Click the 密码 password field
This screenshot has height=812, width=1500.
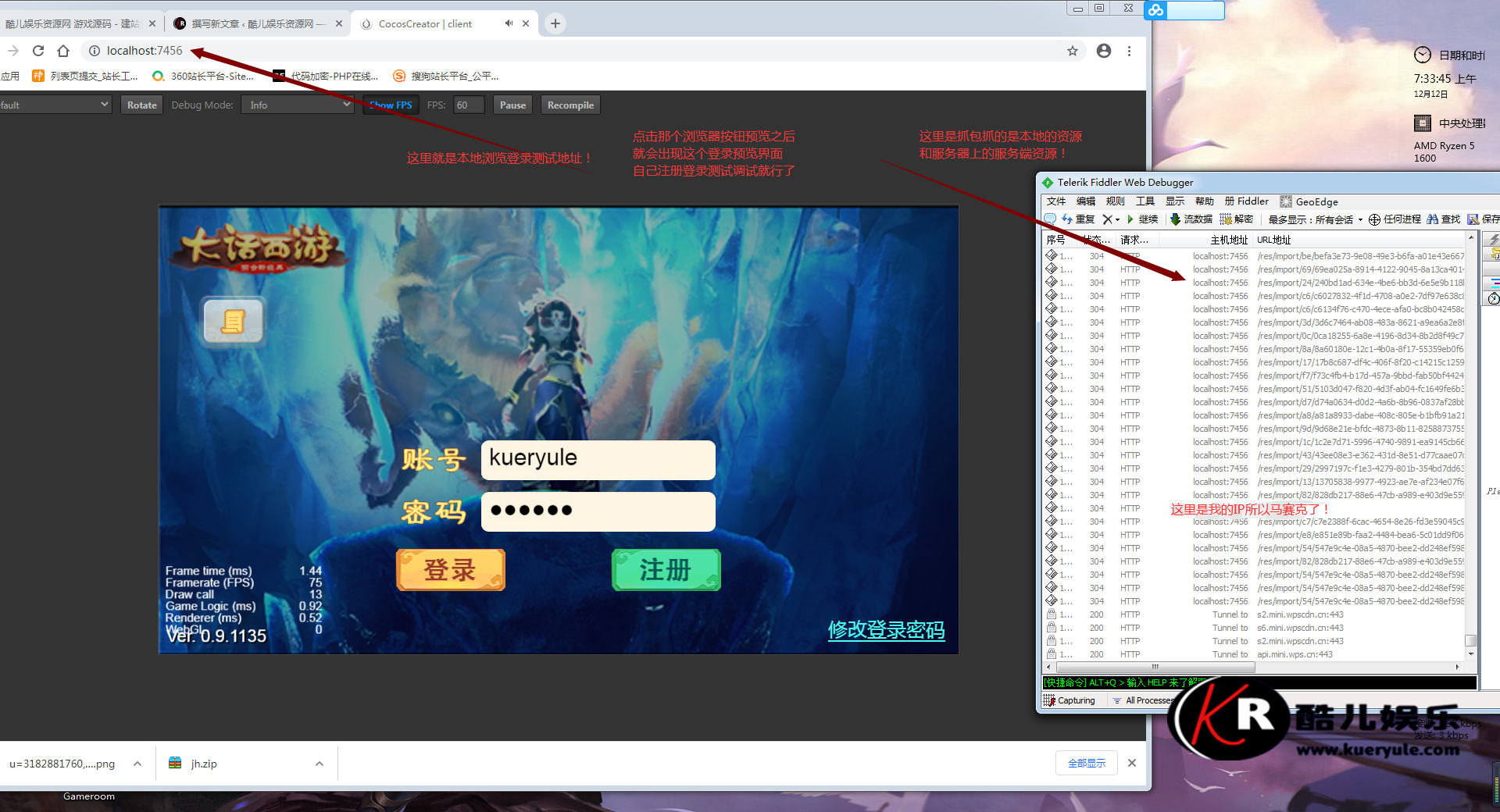point(598,511)
